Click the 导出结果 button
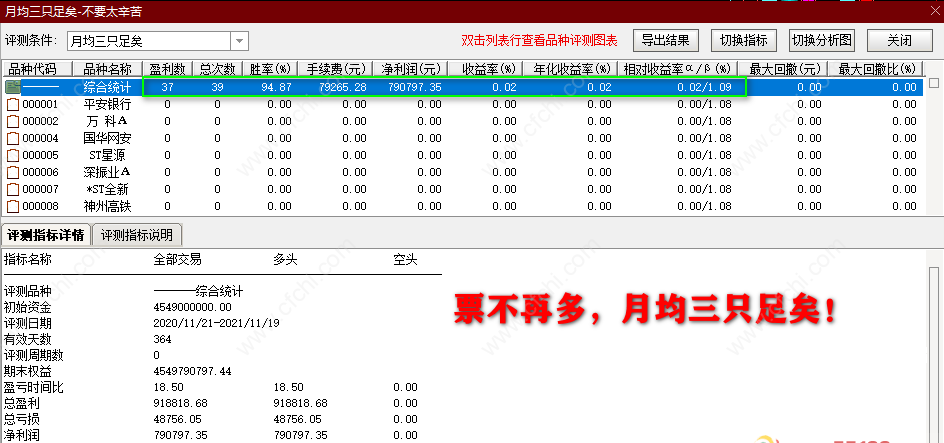944x443 pixels. [x=665, y=40]
